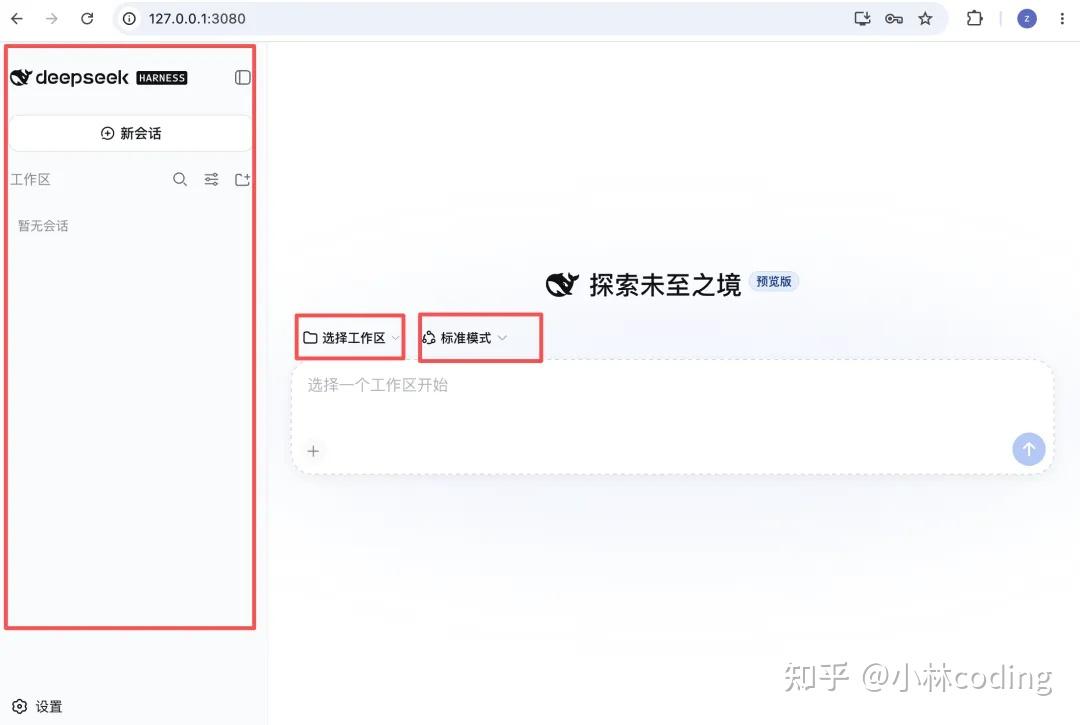This screenshot has height=725, width=1080.
Task: Open 设置 at the sidebar bottom
Action: (38, 706)
